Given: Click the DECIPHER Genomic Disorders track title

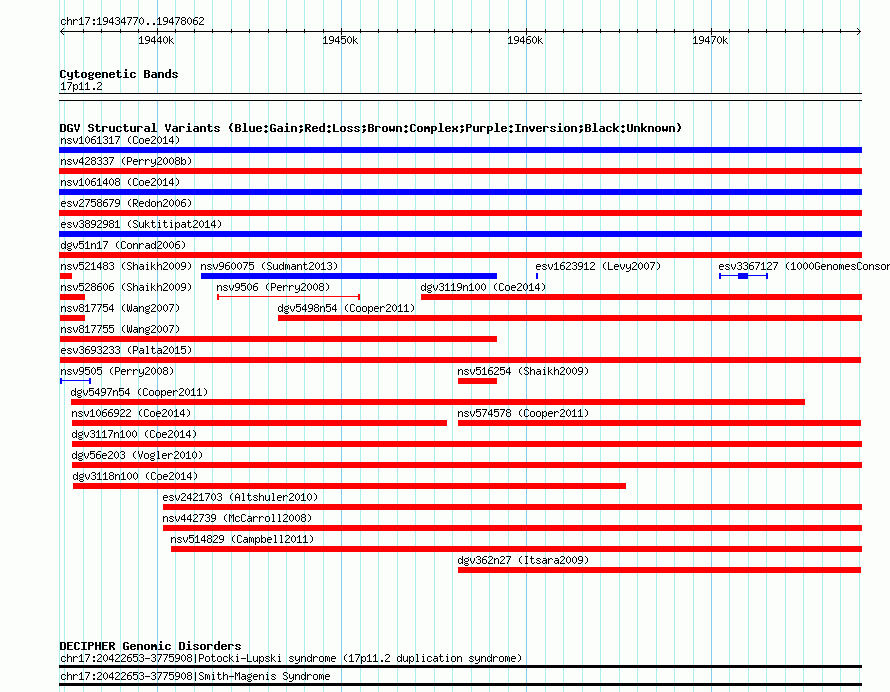Looking at the screenshot, I should pos(150,646).
